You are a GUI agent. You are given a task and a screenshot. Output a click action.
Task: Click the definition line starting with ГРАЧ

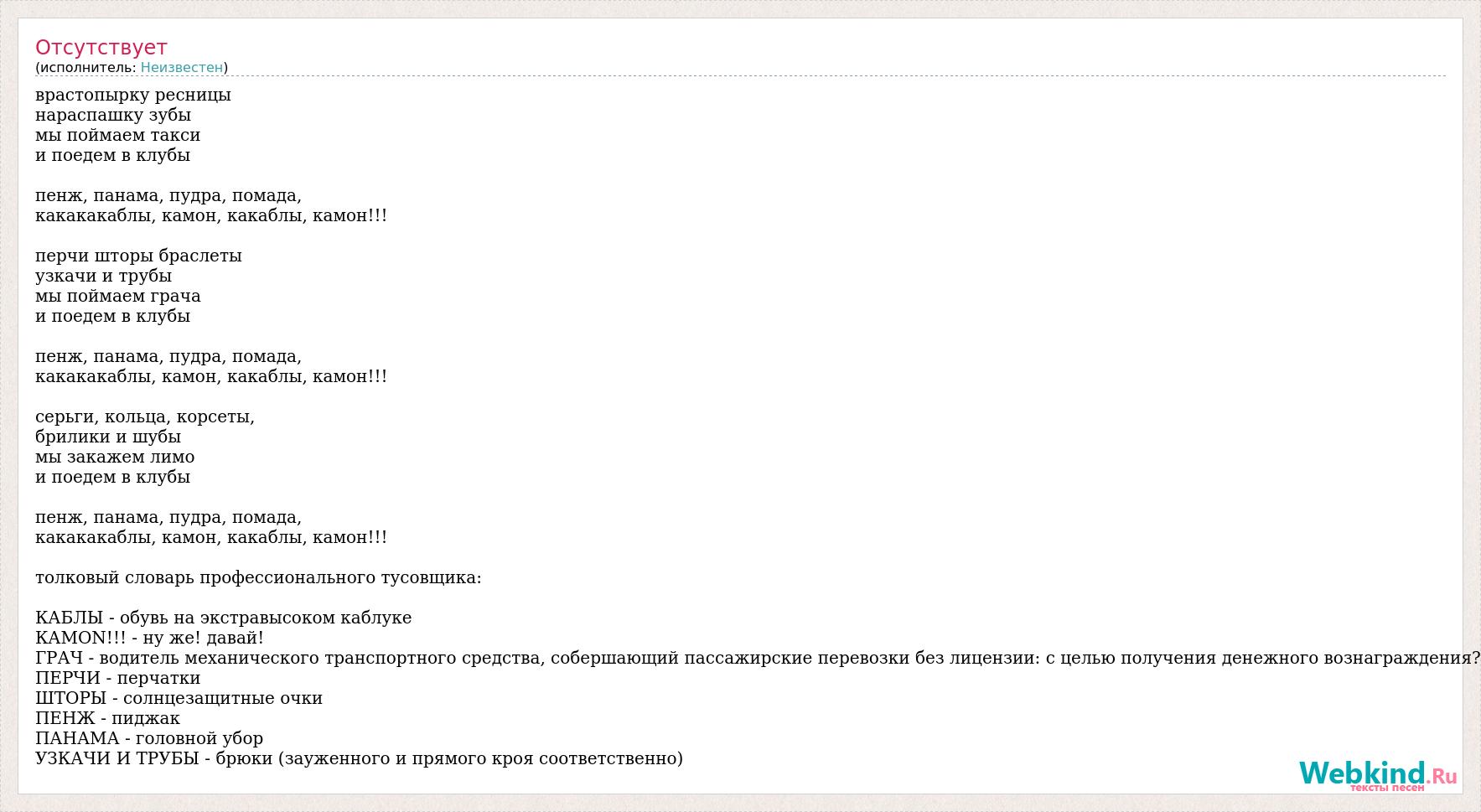758,658
